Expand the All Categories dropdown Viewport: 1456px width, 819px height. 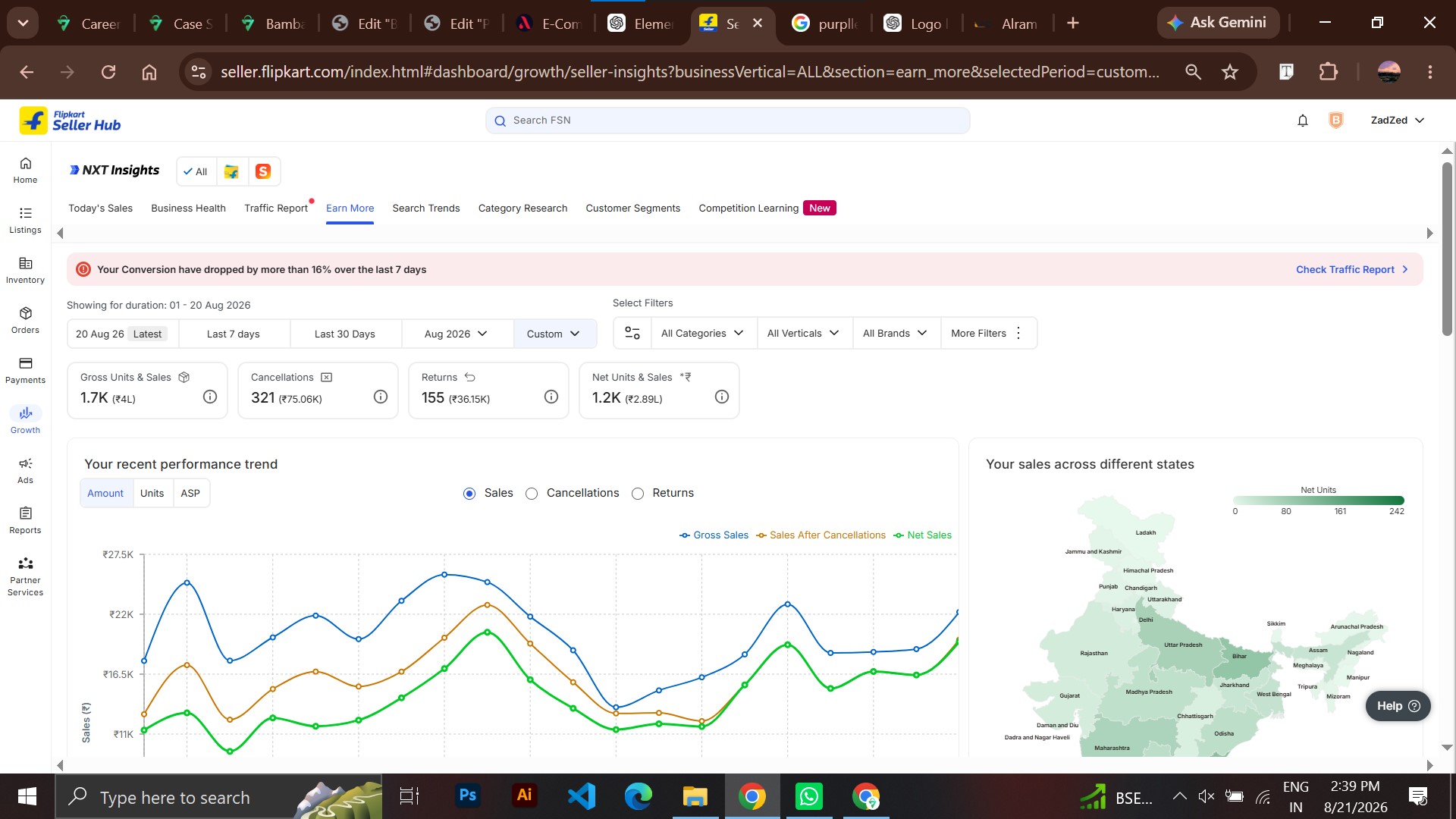click(x=702, y=333)
